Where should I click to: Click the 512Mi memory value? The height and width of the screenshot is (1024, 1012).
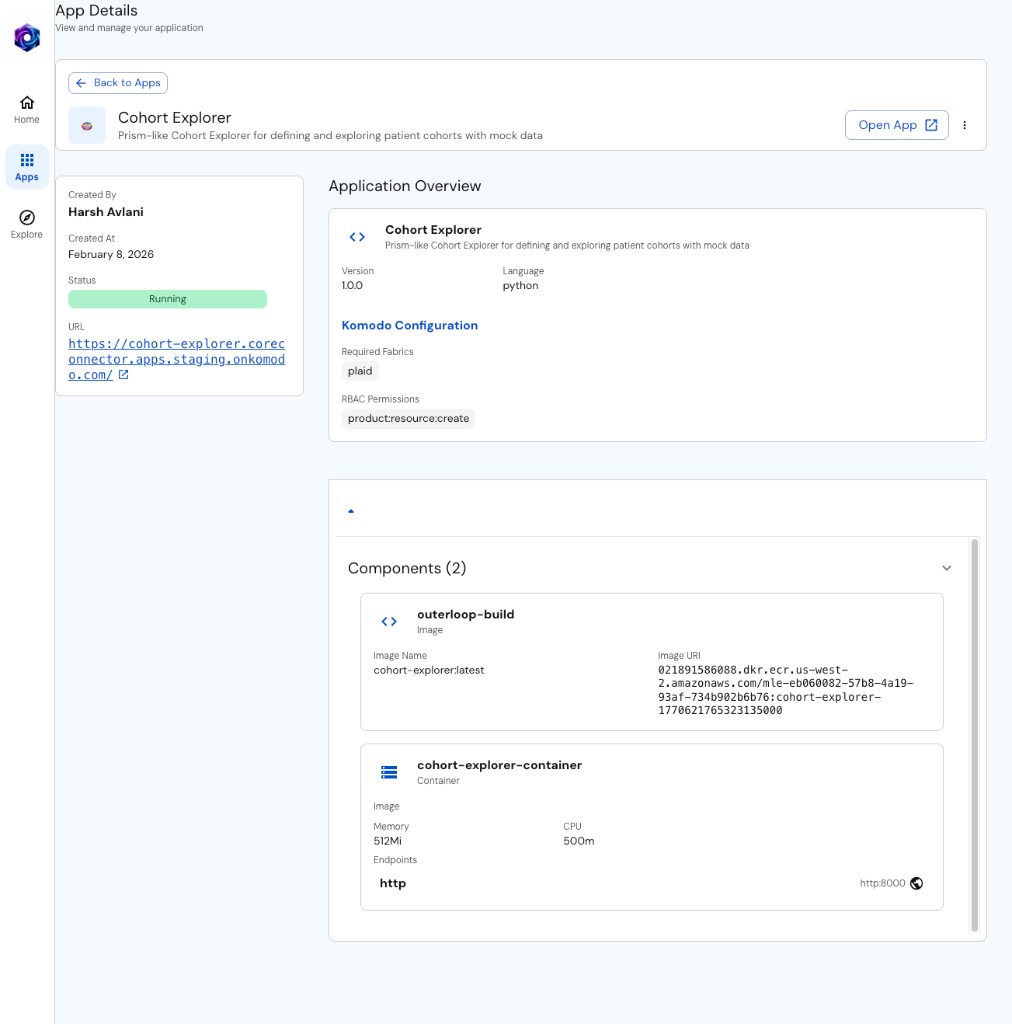pos(387,840)
